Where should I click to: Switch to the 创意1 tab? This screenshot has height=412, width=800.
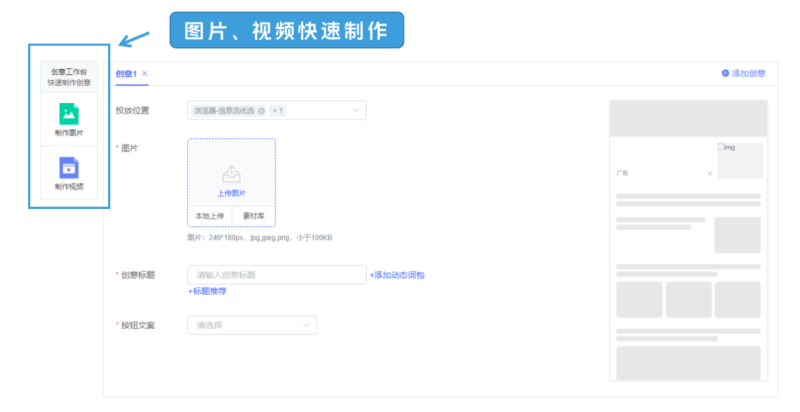pyautogui.click(x=125, y=73)
